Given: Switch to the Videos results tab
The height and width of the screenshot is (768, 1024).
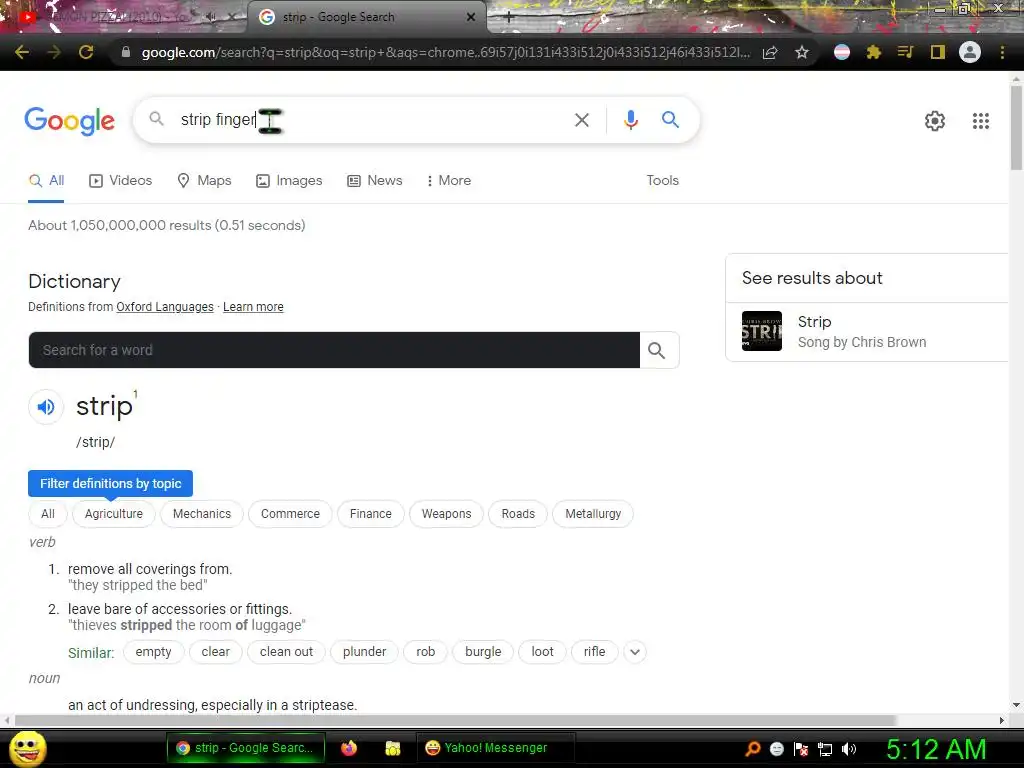Looking at the screenshot, I should tap(120, 181).
